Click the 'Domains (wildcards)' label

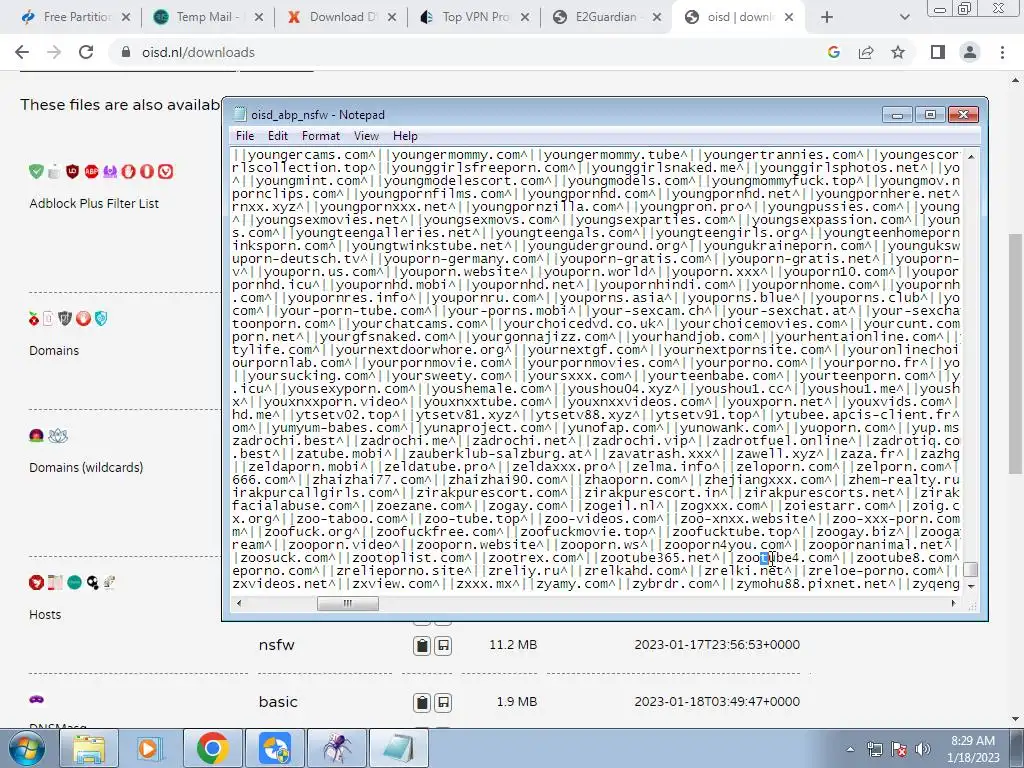point(86,468)
